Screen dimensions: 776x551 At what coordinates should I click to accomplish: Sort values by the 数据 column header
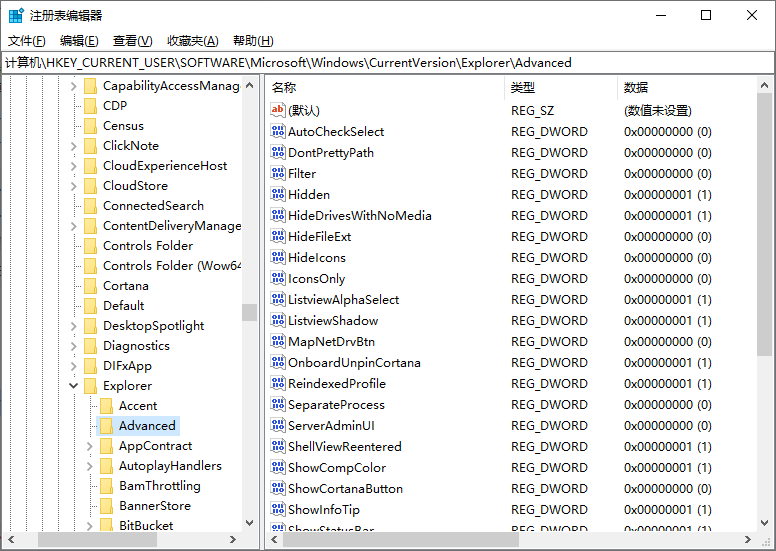click(687, 88)
